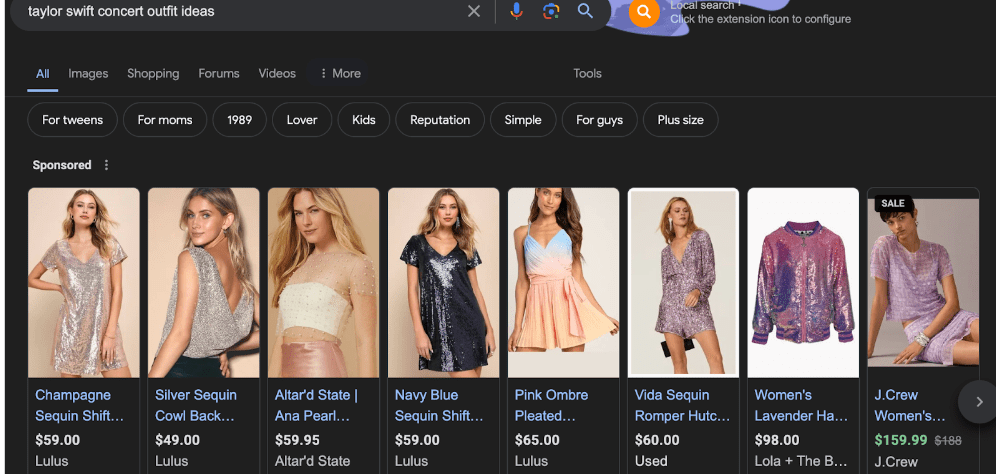Switch to the All results tab
Screen dimensions: 996x474
(x=43, y=74)
